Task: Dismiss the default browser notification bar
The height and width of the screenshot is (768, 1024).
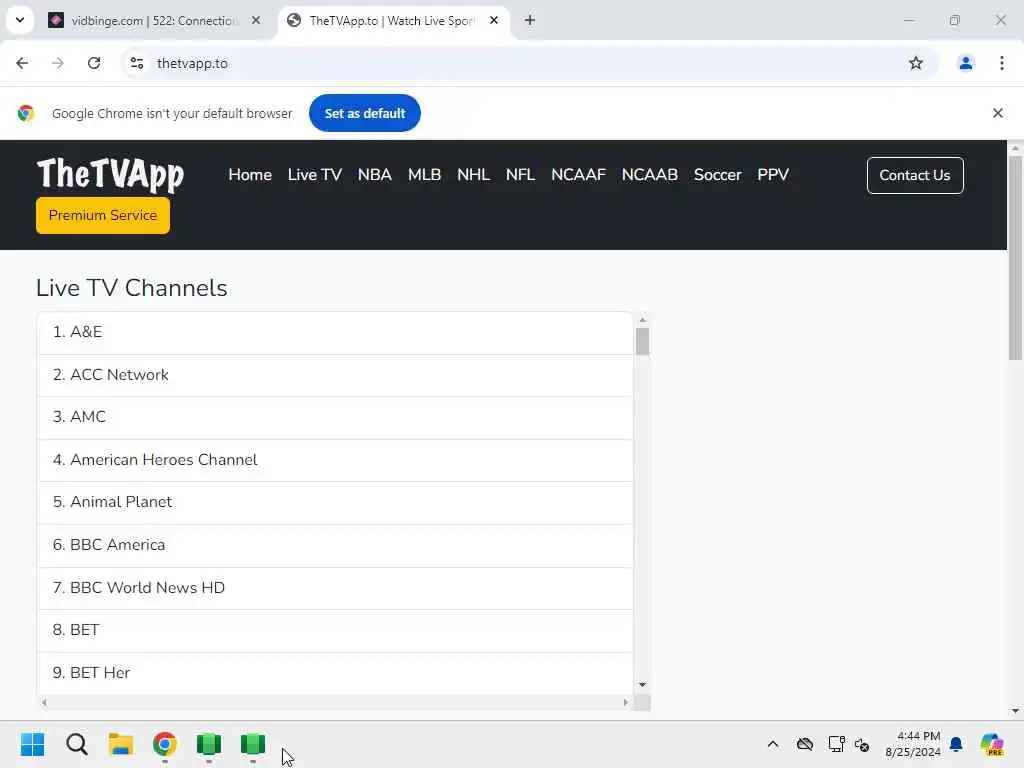Action: pos(997,113)
